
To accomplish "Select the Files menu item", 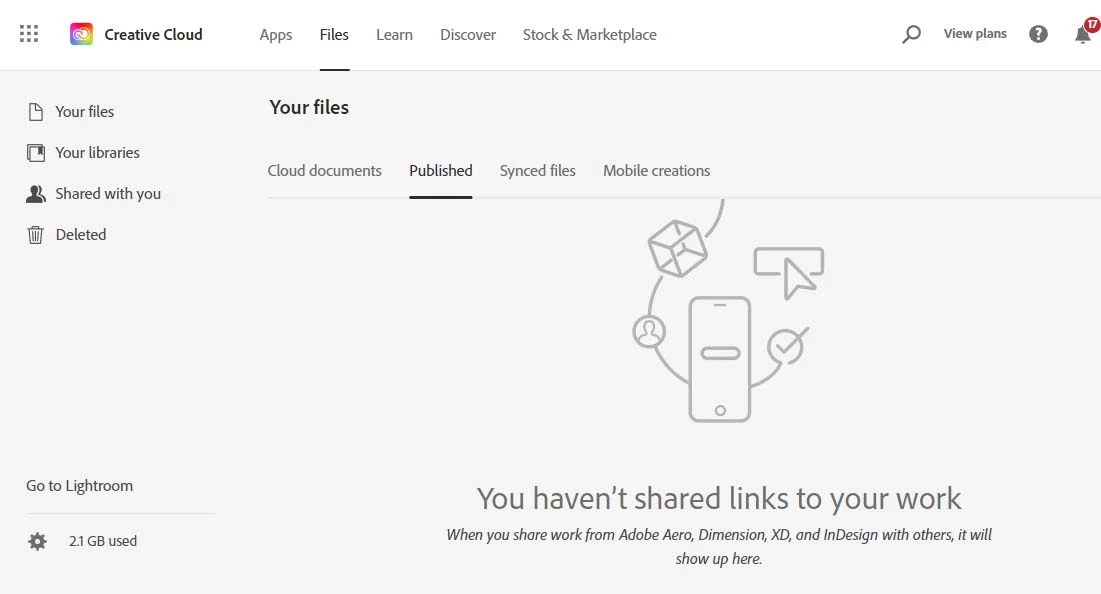I will point(334,34).
